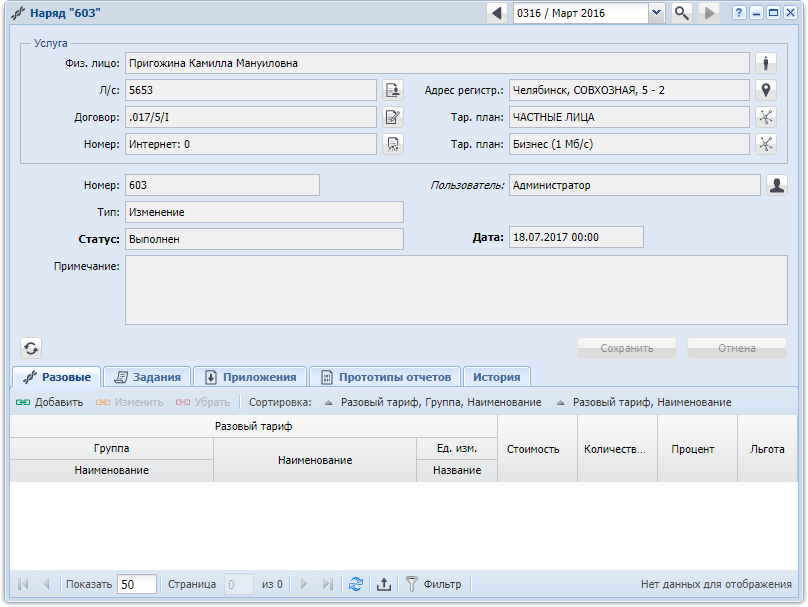Click the Договор field showing .017/5/I
808x607 pixels.
251,117
